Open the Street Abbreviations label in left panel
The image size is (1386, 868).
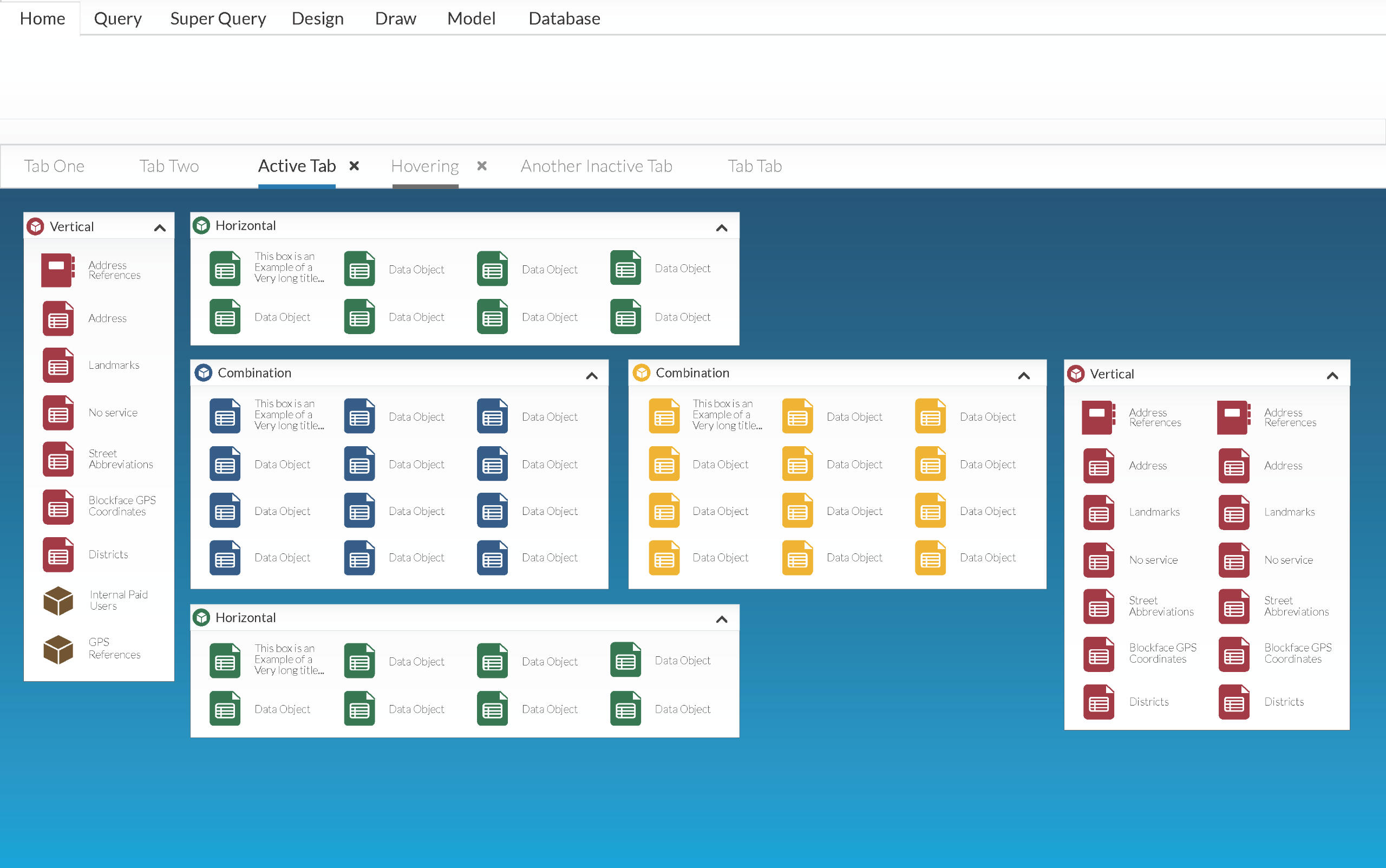click(121, 459)
